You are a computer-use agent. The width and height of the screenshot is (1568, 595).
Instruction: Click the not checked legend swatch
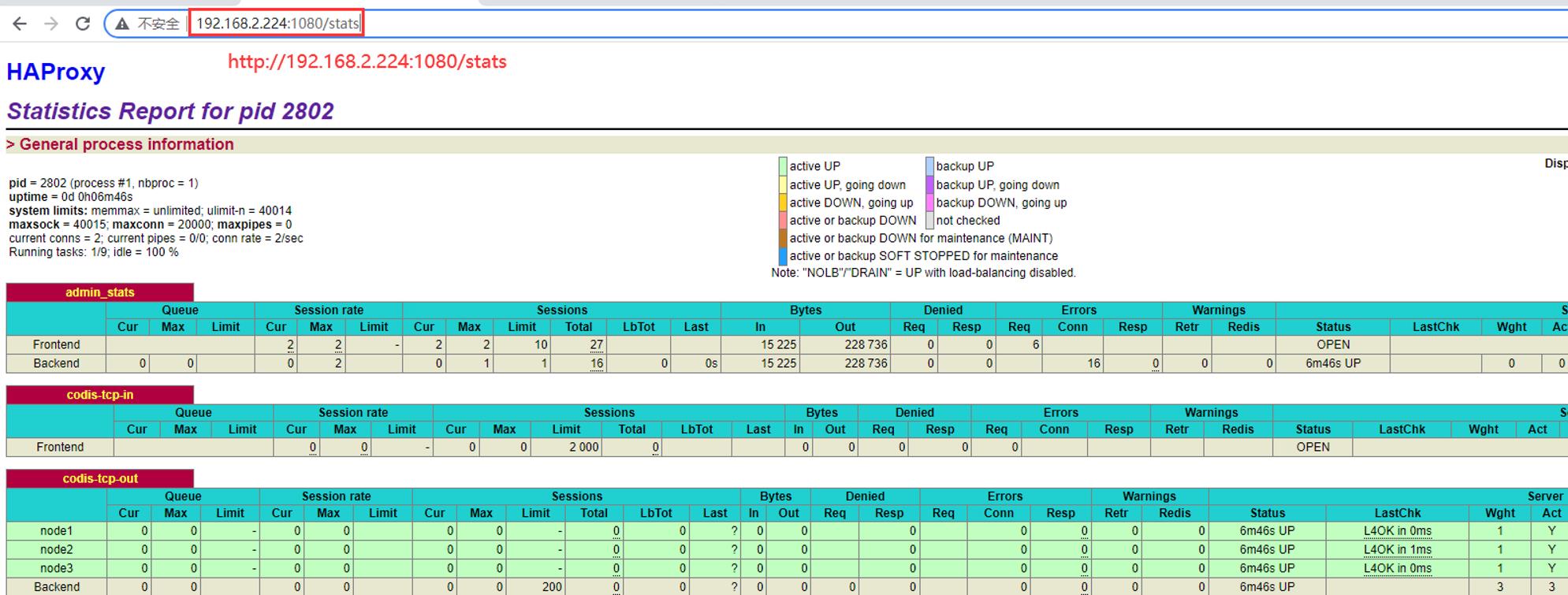tap(929, 221)
